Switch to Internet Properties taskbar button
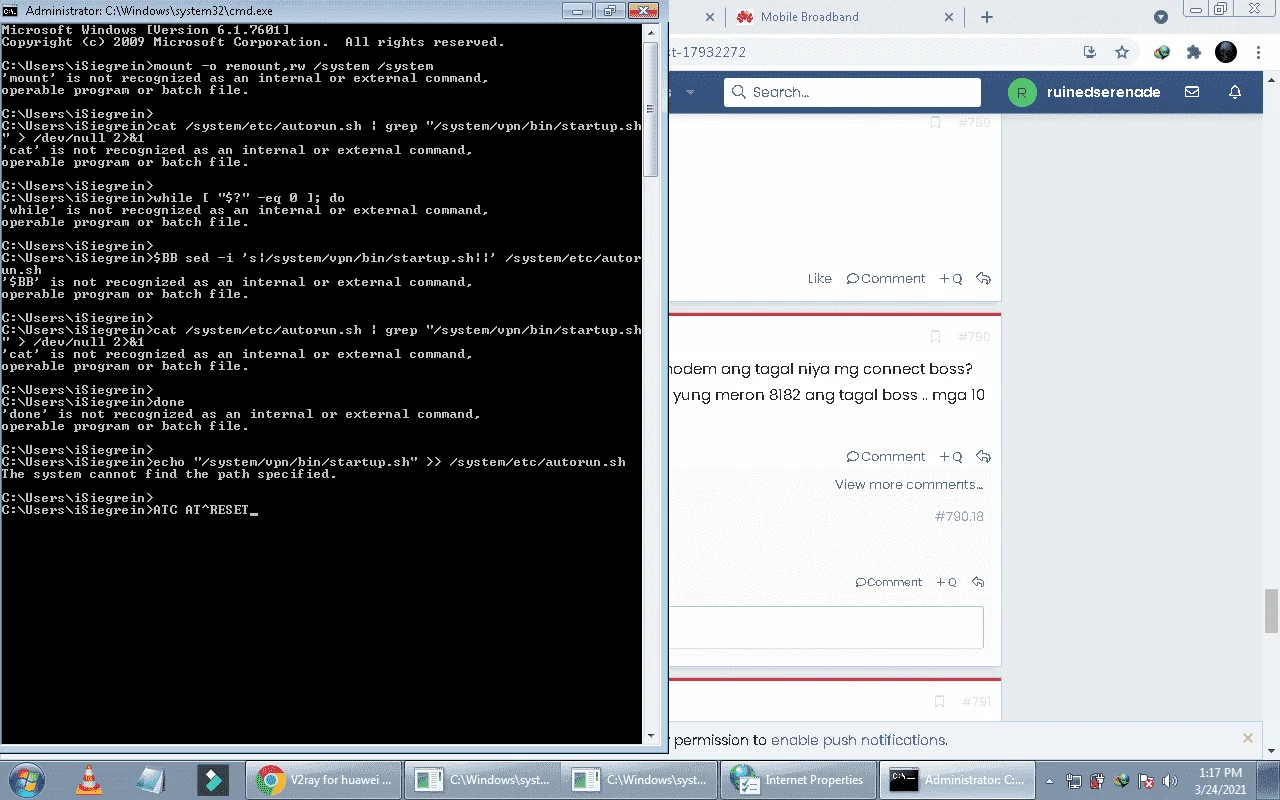Image resolution: width=1280 pixels, height=800 pixels. (798, 779)
